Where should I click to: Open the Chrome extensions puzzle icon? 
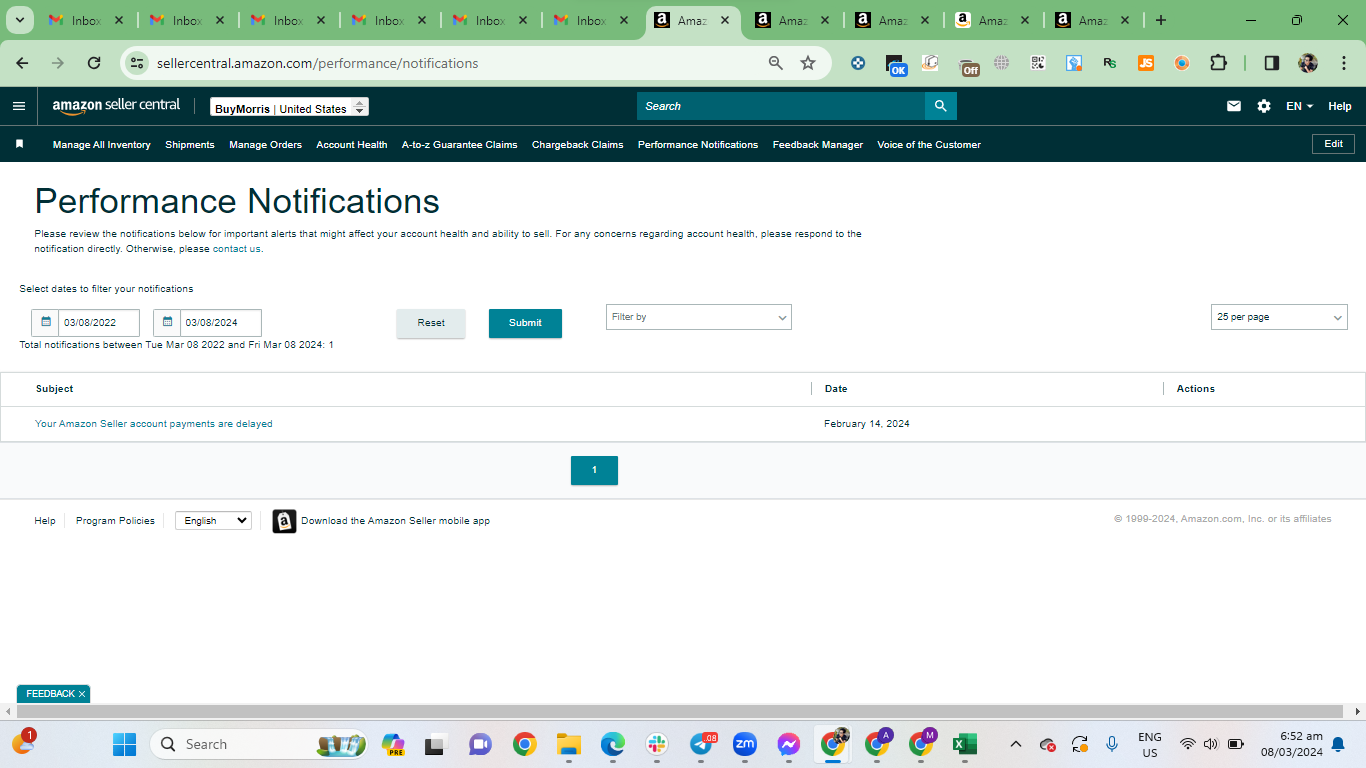(1218, 63)
